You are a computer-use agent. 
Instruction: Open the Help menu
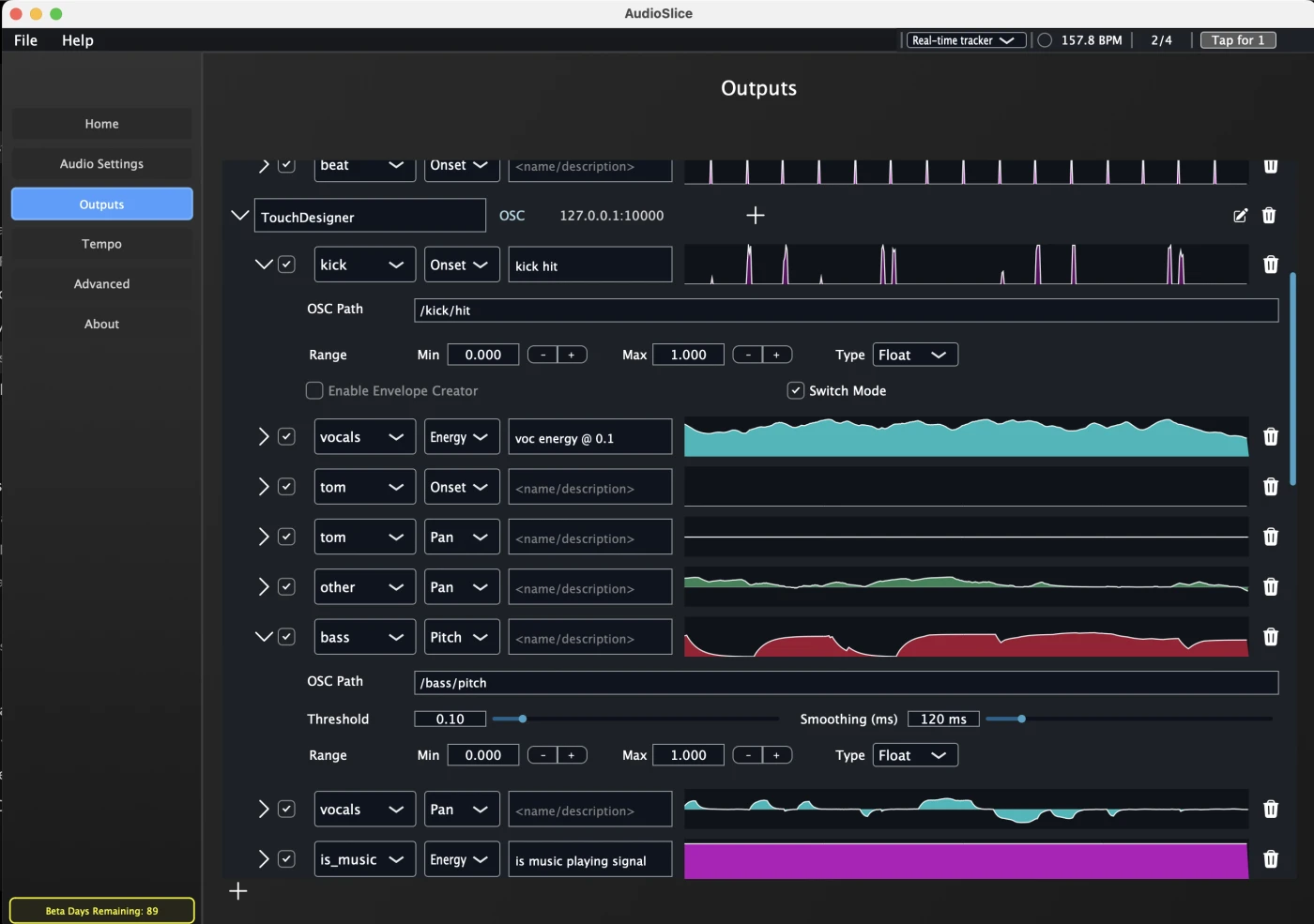click(x=78, y=40)
